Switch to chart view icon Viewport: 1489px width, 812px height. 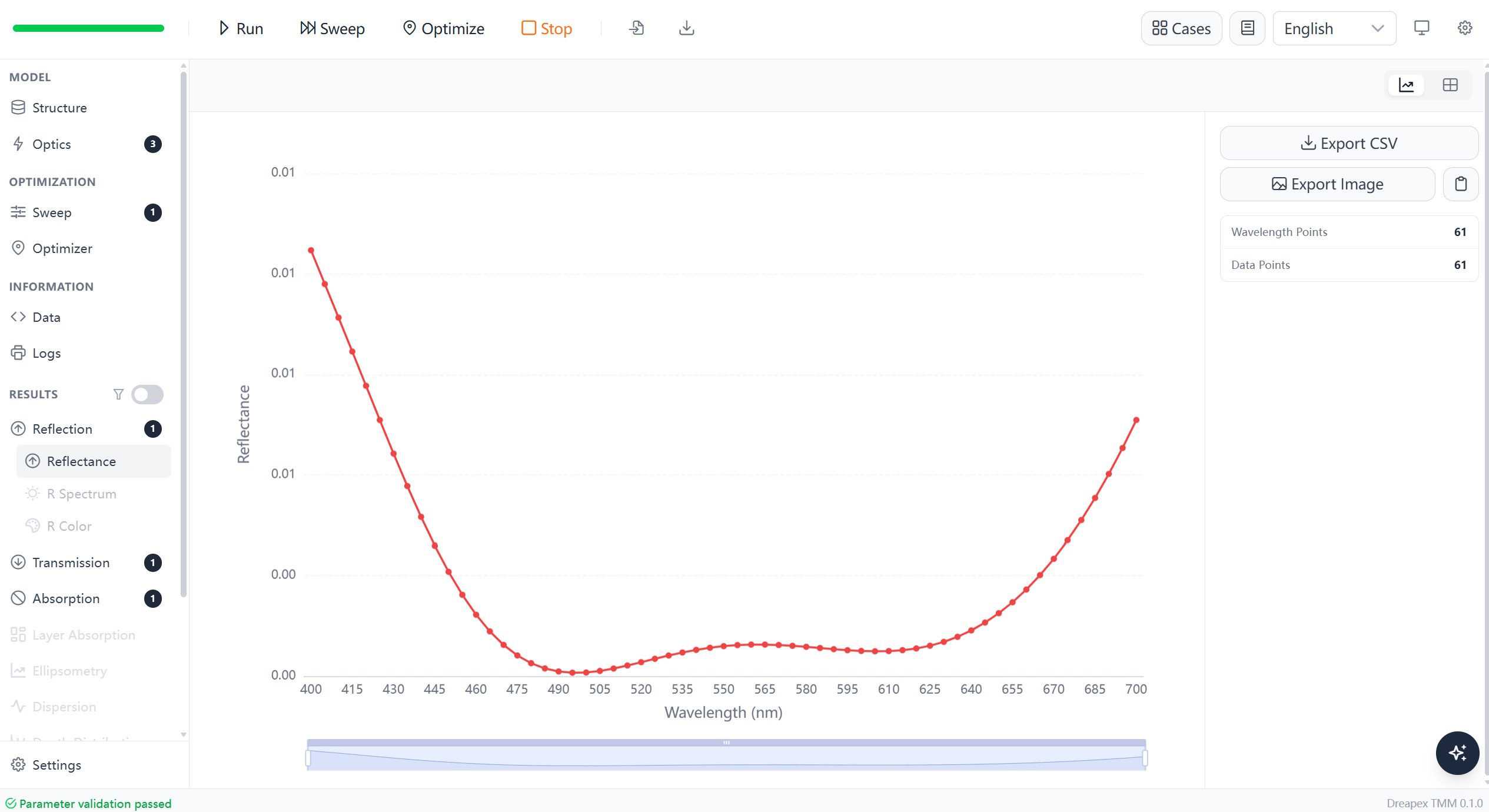[x=1406, y=85]
